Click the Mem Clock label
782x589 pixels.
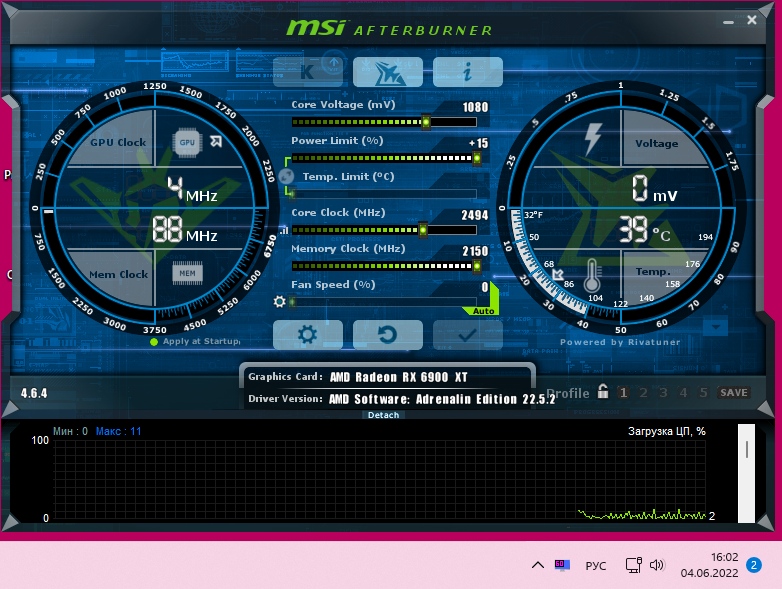click(119, 274)
